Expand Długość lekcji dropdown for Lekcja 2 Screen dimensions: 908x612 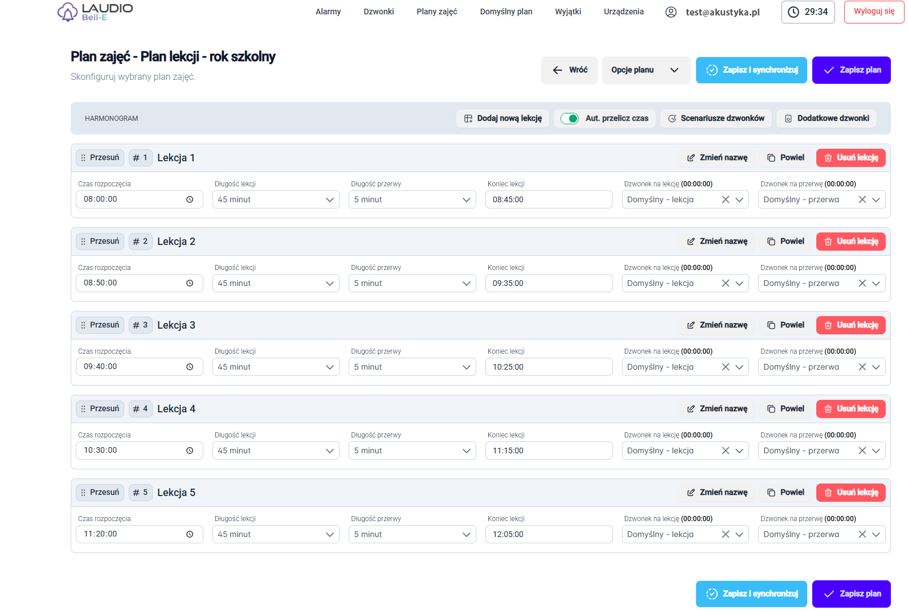tap(330, 283)
